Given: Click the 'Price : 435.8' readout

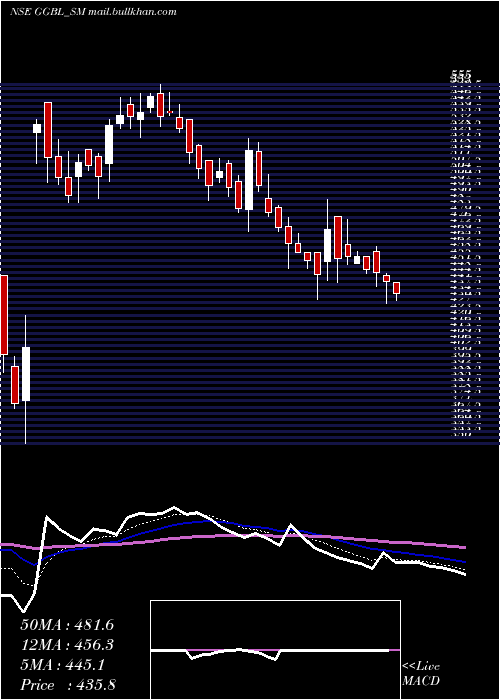Looking at the screenshot, I should coord(68,685).
